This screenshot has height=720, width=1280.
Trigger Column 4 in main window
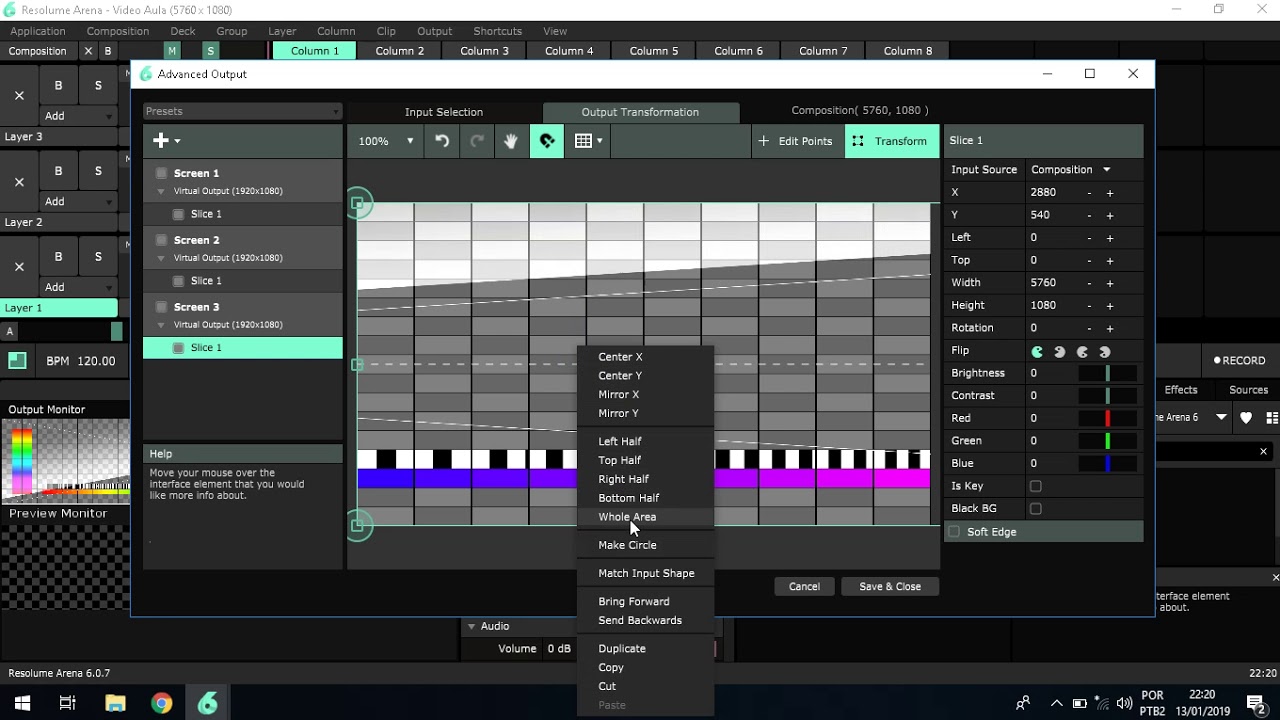(569, 51)
